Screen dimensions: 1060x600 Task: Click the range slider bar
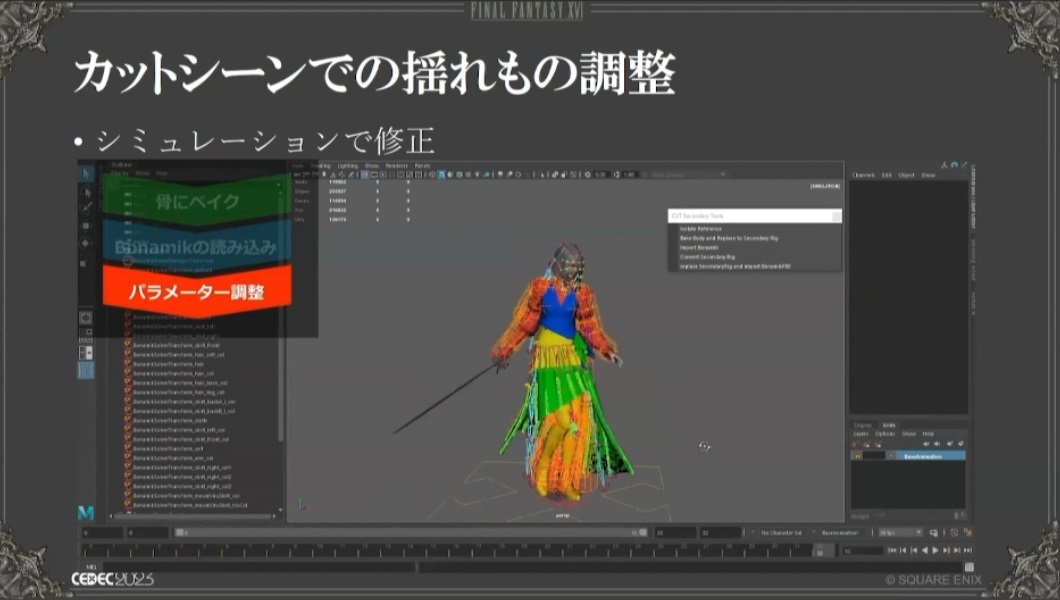(411, 533)
